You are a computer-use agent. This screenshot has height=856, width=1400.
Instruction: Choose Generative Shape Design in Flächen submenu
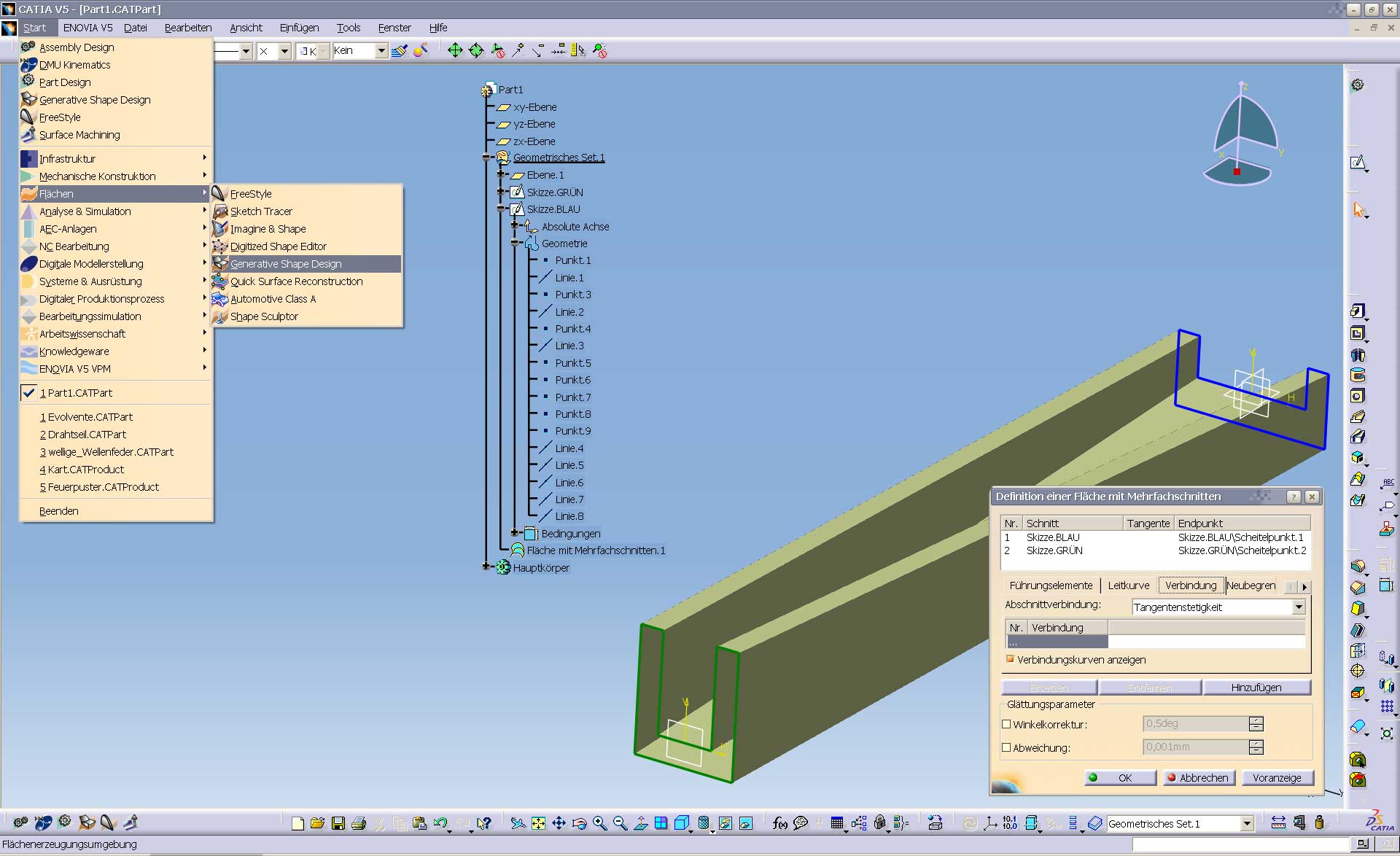[306, 264]
